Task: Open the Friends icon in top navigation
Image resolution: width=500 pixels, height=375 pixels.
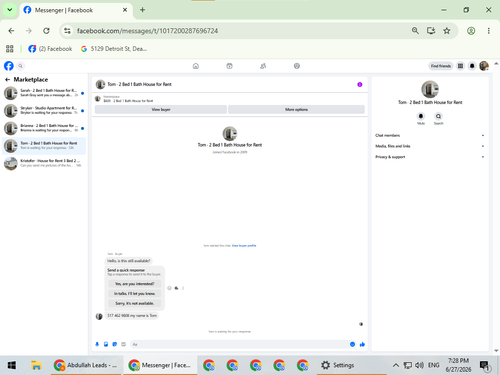Action: pos(263,66)
